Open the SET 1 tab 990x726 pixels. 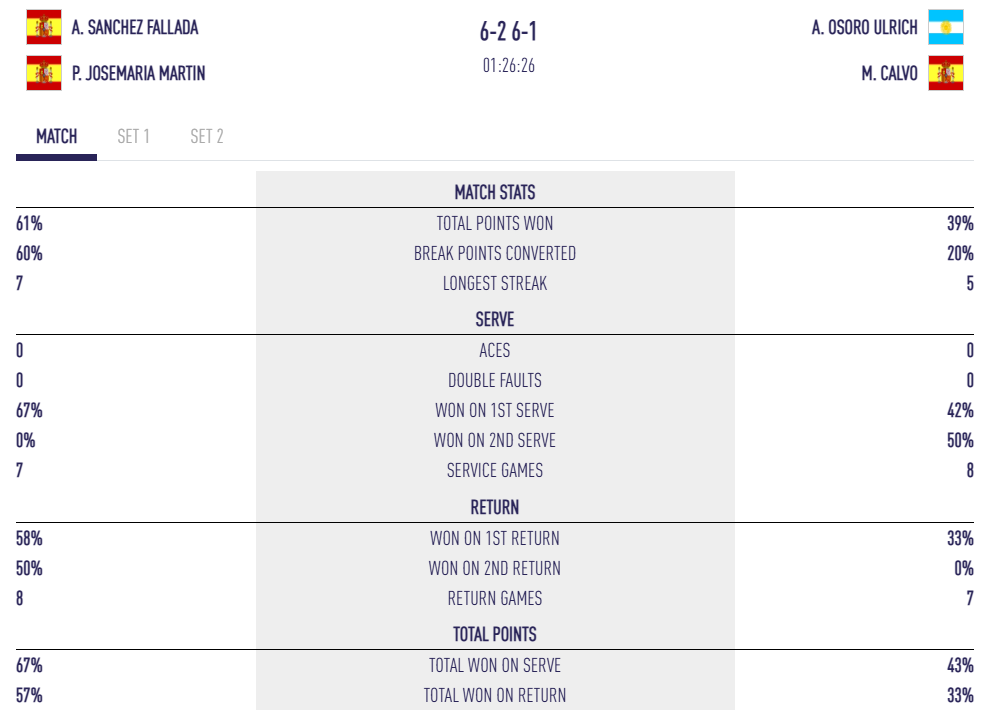pyautogui.click(x=133, y=137)
